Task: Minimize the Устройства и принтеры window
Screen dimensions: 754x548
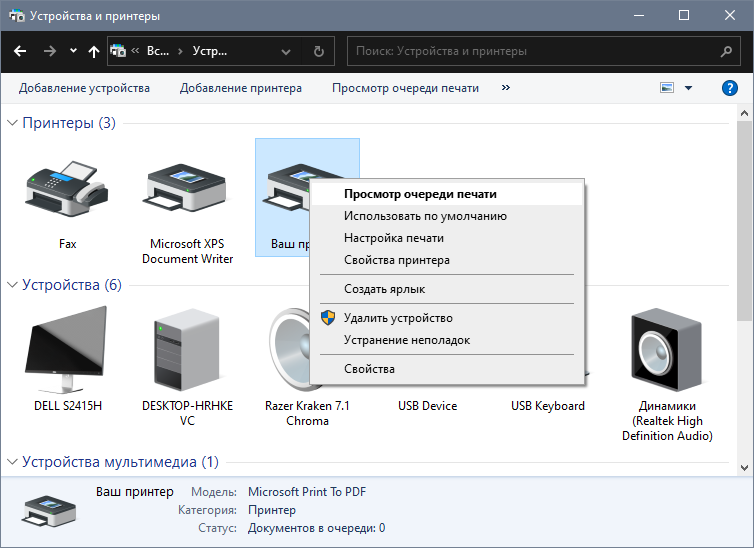Action: (639, 16)
